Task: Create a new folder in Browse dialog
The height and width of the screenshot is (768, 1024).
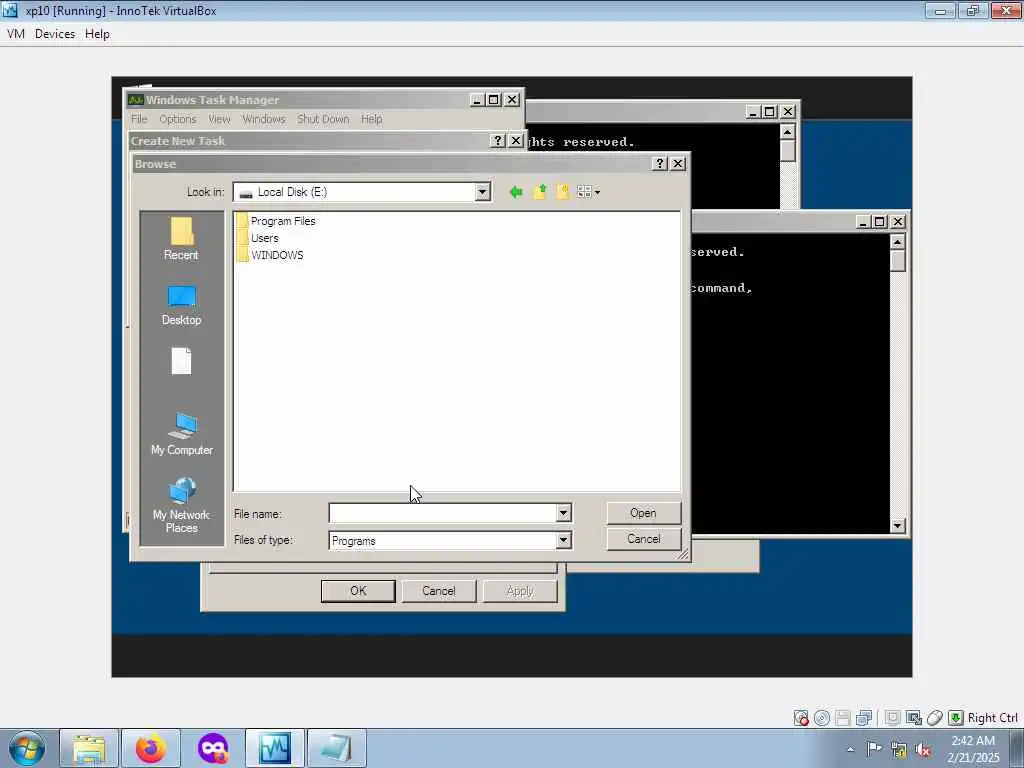Action: [562, 192]
